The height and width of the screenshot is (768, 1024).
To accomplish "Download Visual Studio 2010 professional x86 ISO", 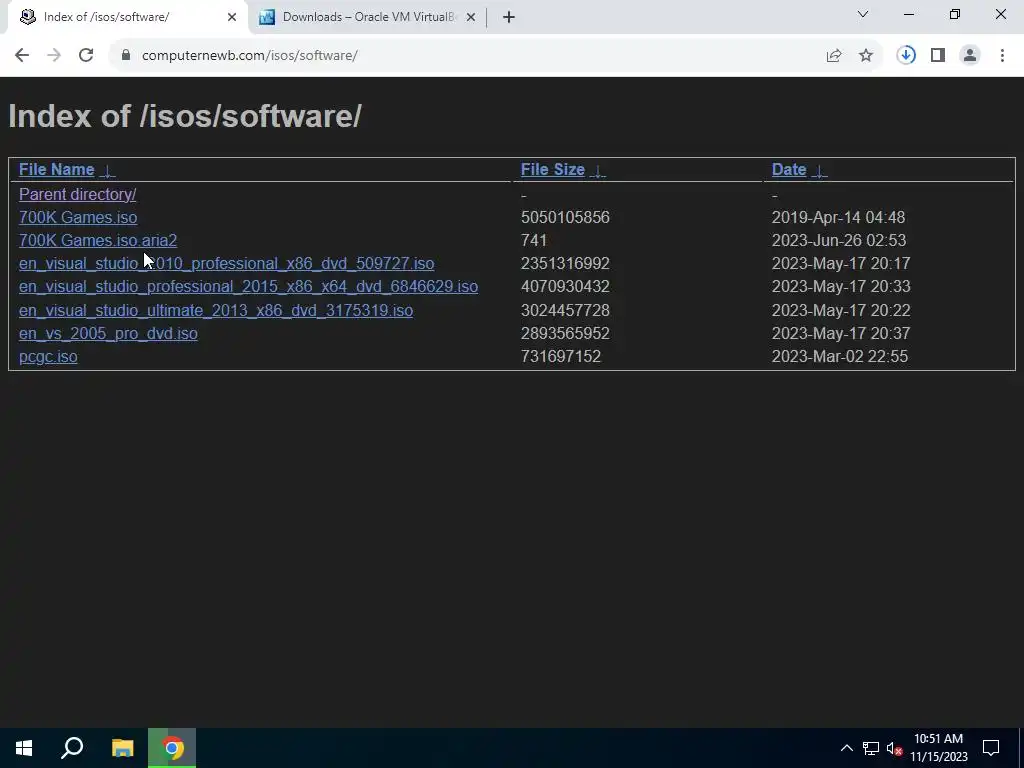I will [x=226, y=264].
